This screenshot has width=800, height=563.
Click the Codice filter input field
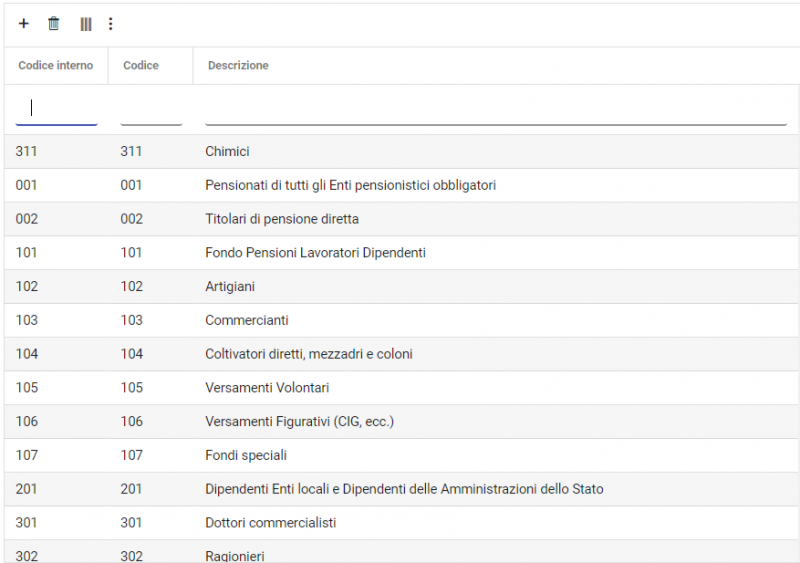point(151,110)
